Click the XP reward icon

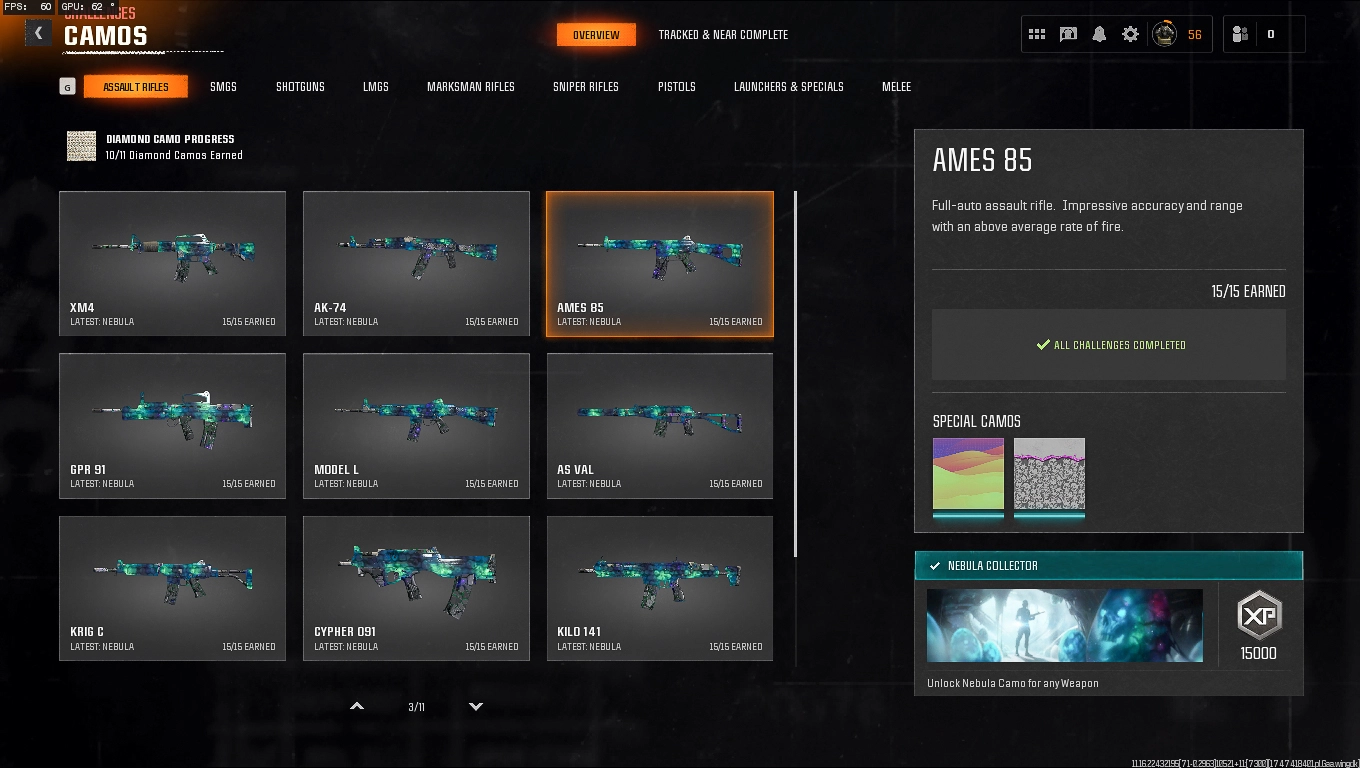click(x=1258, y=616)
